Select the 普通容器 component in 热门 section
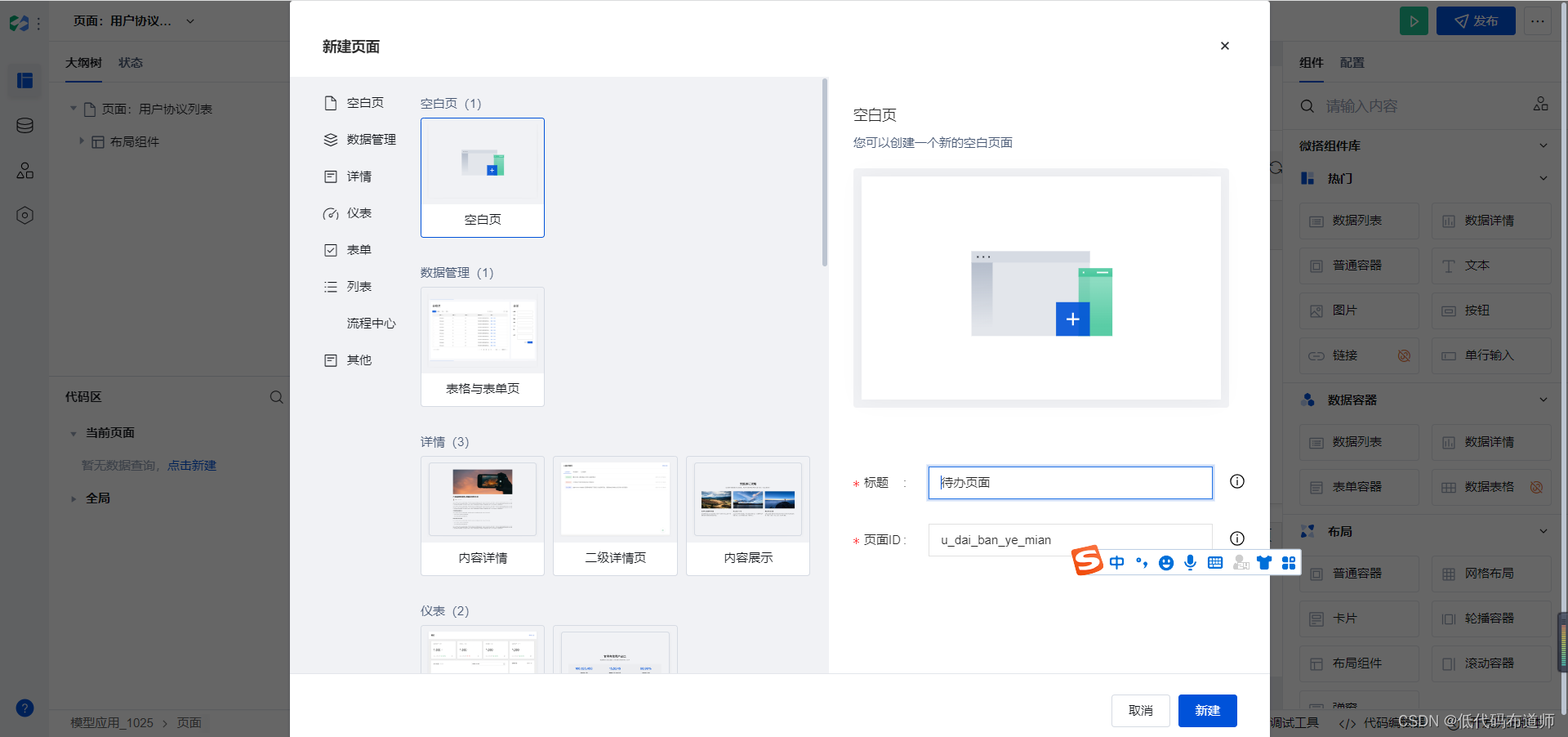This screenshot has height=737, width=1568. tap(1358, 266)
